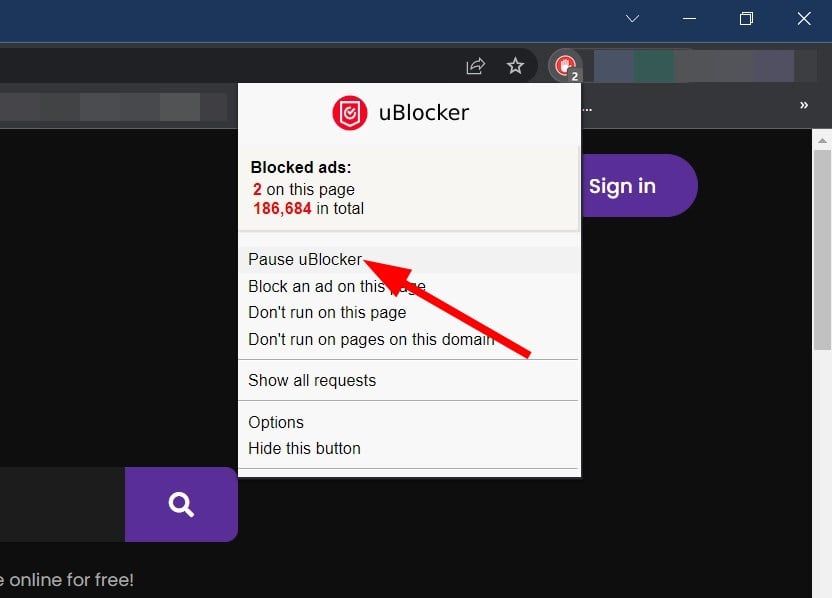
Task: Click the purple search magnifier button
Action: click(181, 504)
